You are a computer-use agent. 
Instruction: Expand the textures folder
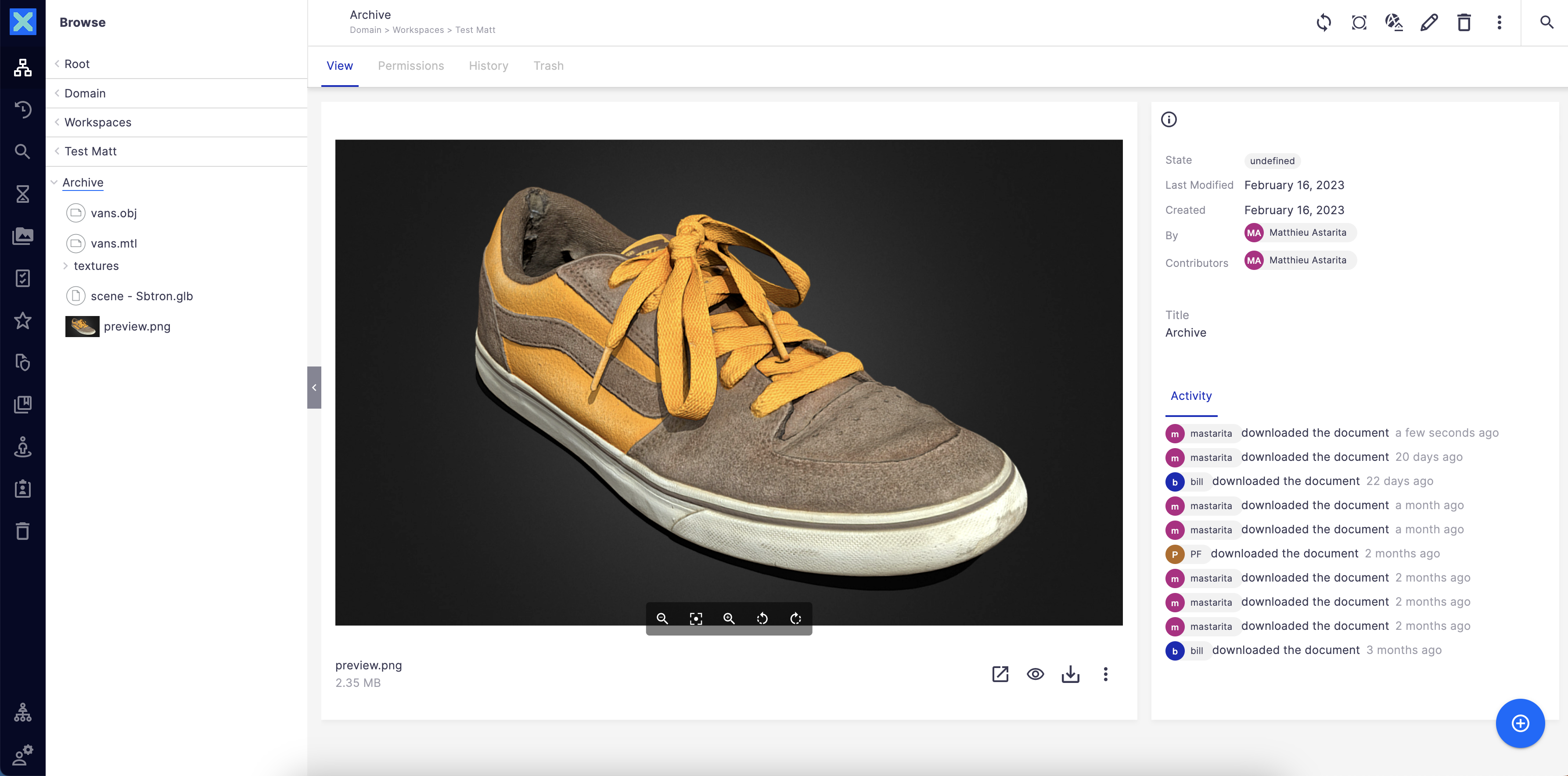(x=66, y=266)
